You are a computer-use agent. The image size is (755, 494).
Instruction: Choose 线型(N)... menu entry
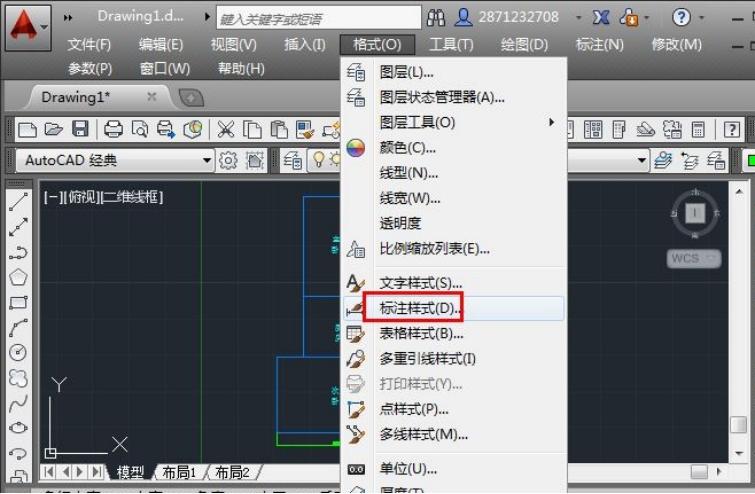point(453,173)
